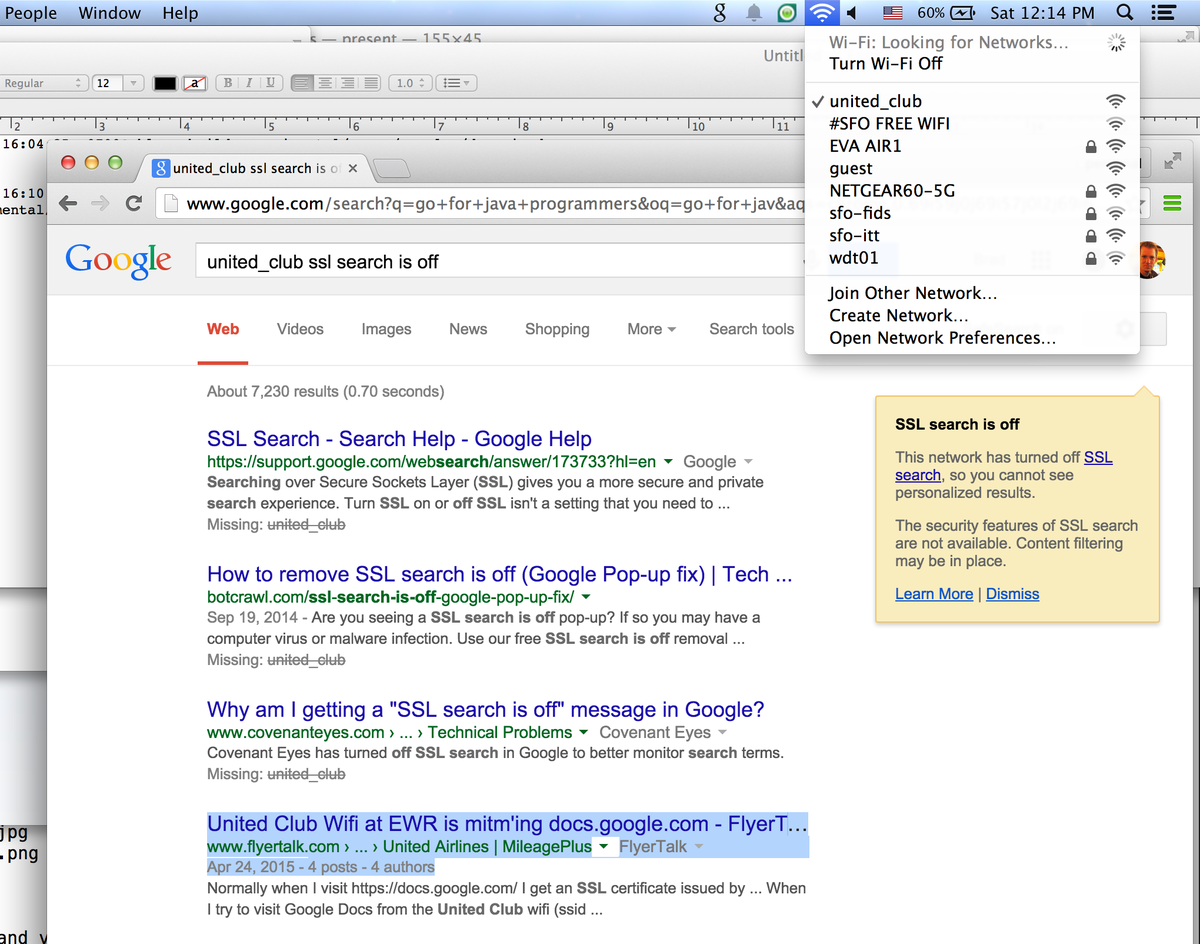Click the Google 'g' menu bar icon
This screenshot has height=944, width=1200.
tap(719, 13)
